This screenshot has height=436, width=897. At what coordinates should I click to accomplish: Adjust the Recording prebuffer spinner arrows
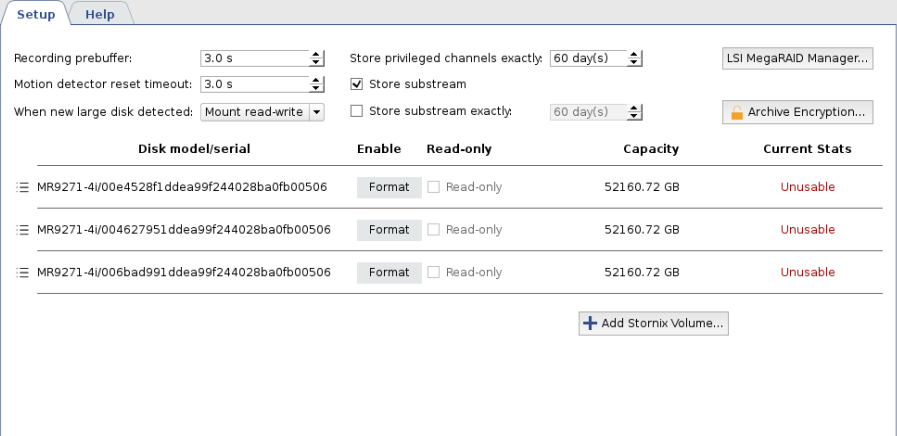click(317, 58)
